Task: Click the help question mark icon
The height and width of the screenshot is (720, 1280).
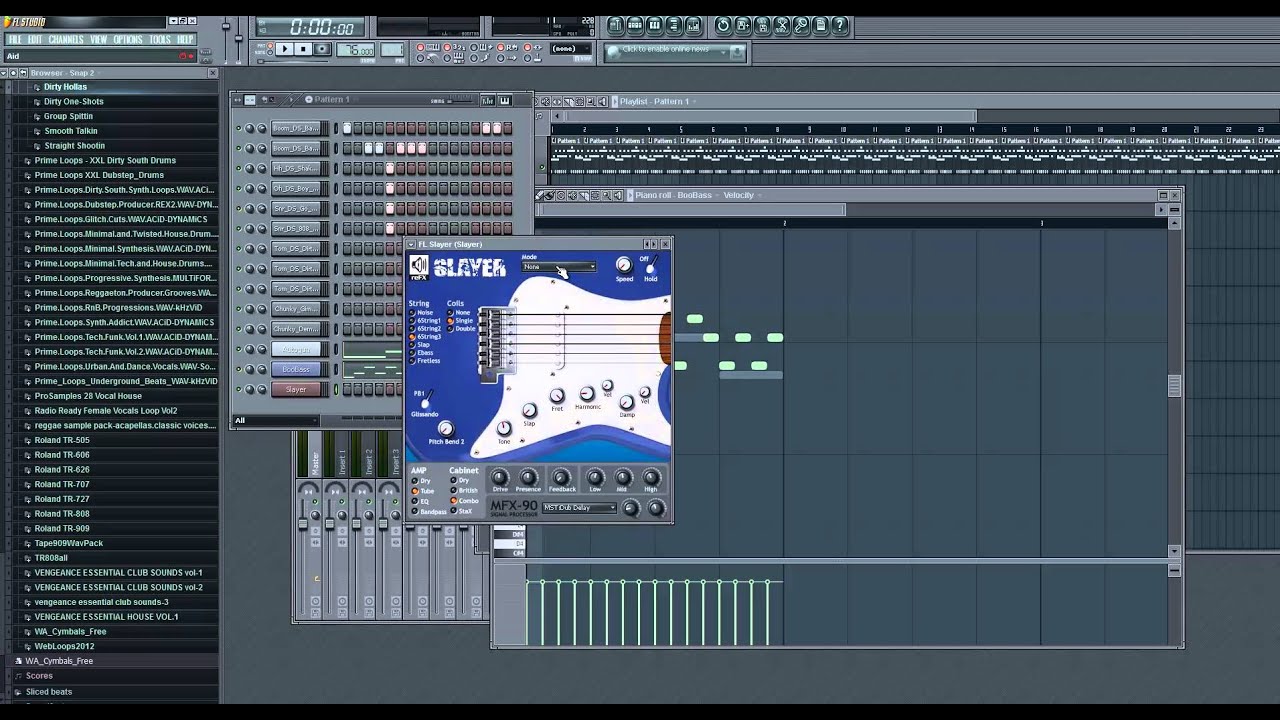Action: coord(840,25)
